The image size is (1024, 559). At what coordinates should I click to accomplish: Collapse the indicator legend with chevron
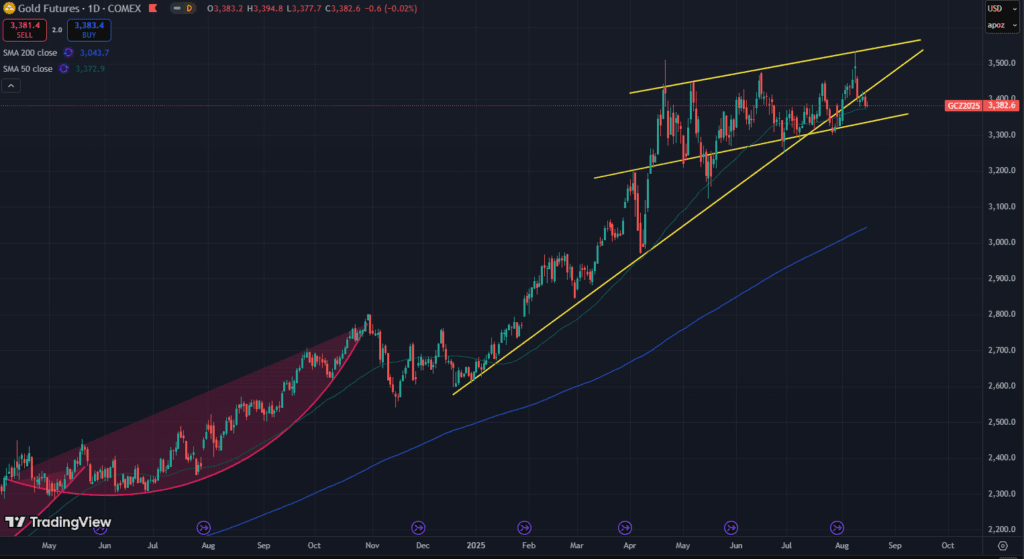[x=12, y=87]
